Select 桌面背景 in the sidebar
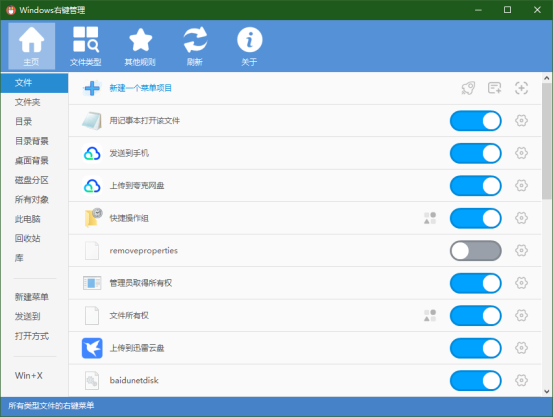The height and width of the screenshot is (417, 553). pyautogui.click(x=31, y=161)
